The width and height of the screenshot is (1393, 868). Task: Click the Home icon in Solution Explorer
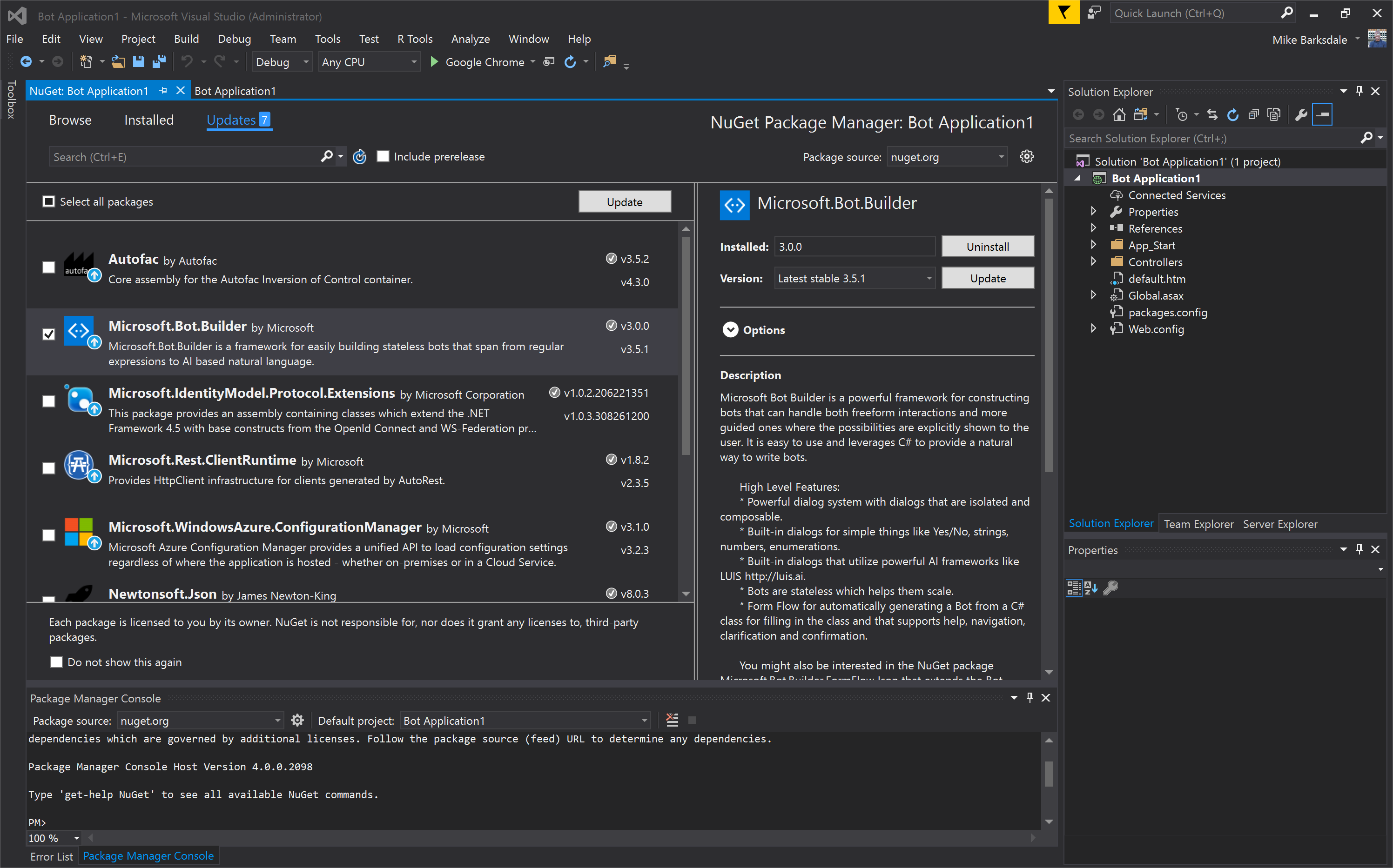[x=1119, y=114]
